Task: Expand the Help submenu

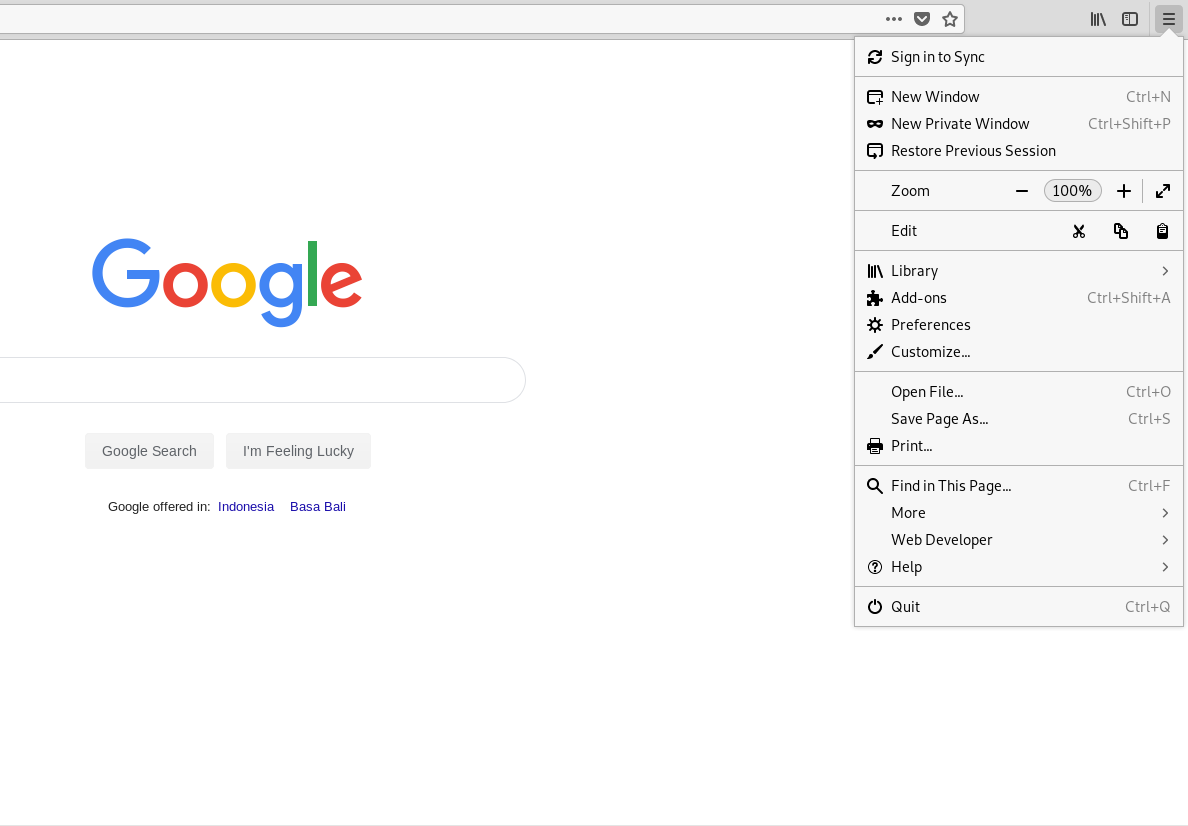Action: [1019, 567]
